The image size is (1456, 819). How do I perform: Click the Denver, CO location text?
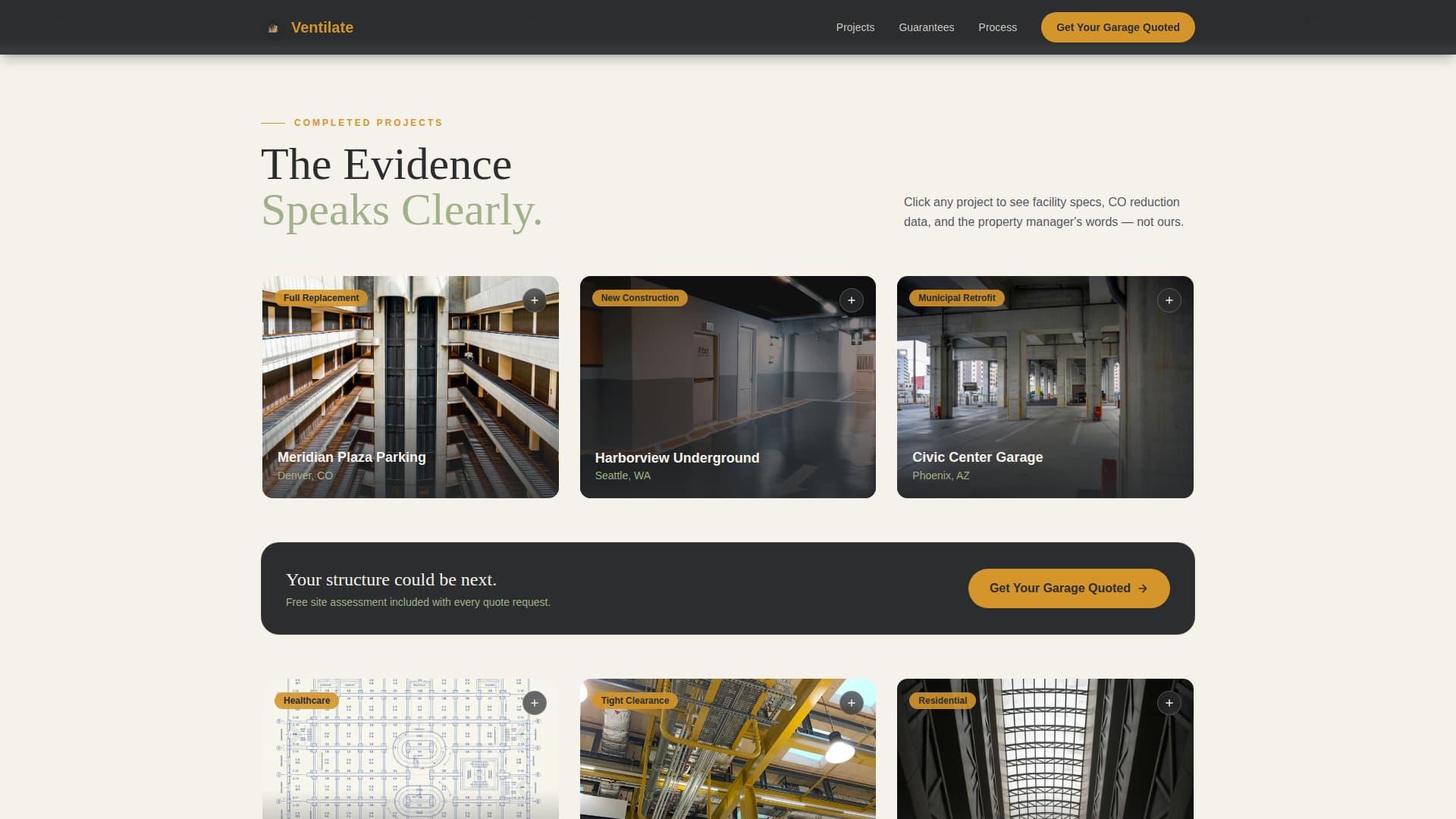[305, 475]
